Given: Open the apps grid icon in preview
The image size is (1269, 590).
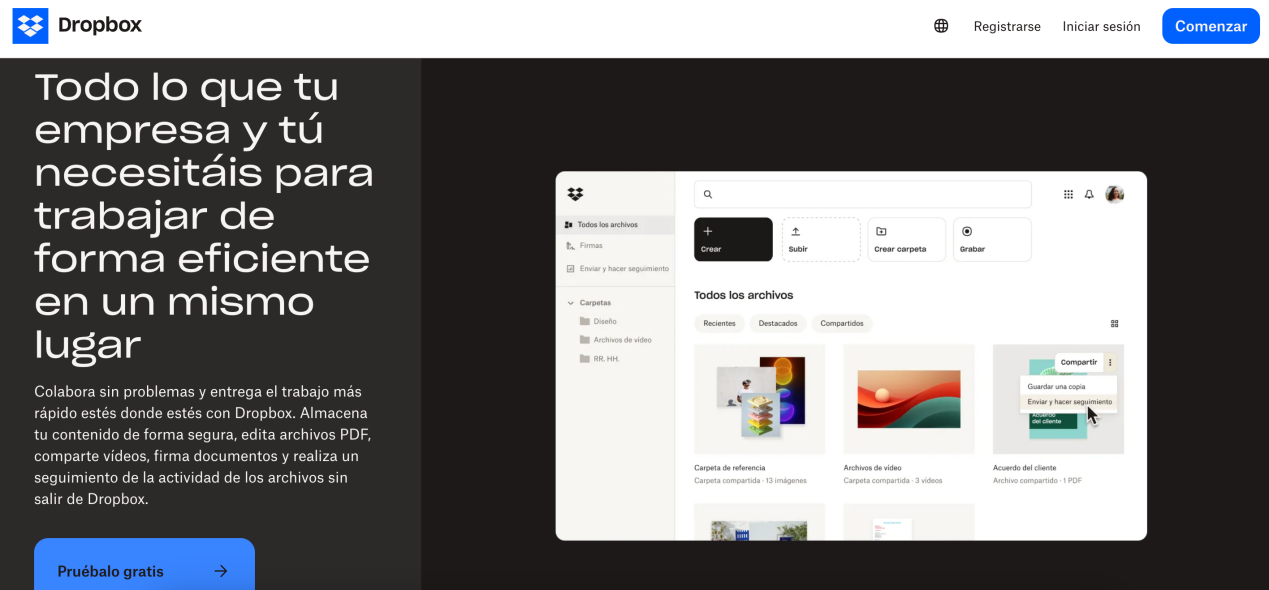Looking at the screenshot, I should click(x=1068, y=194).
